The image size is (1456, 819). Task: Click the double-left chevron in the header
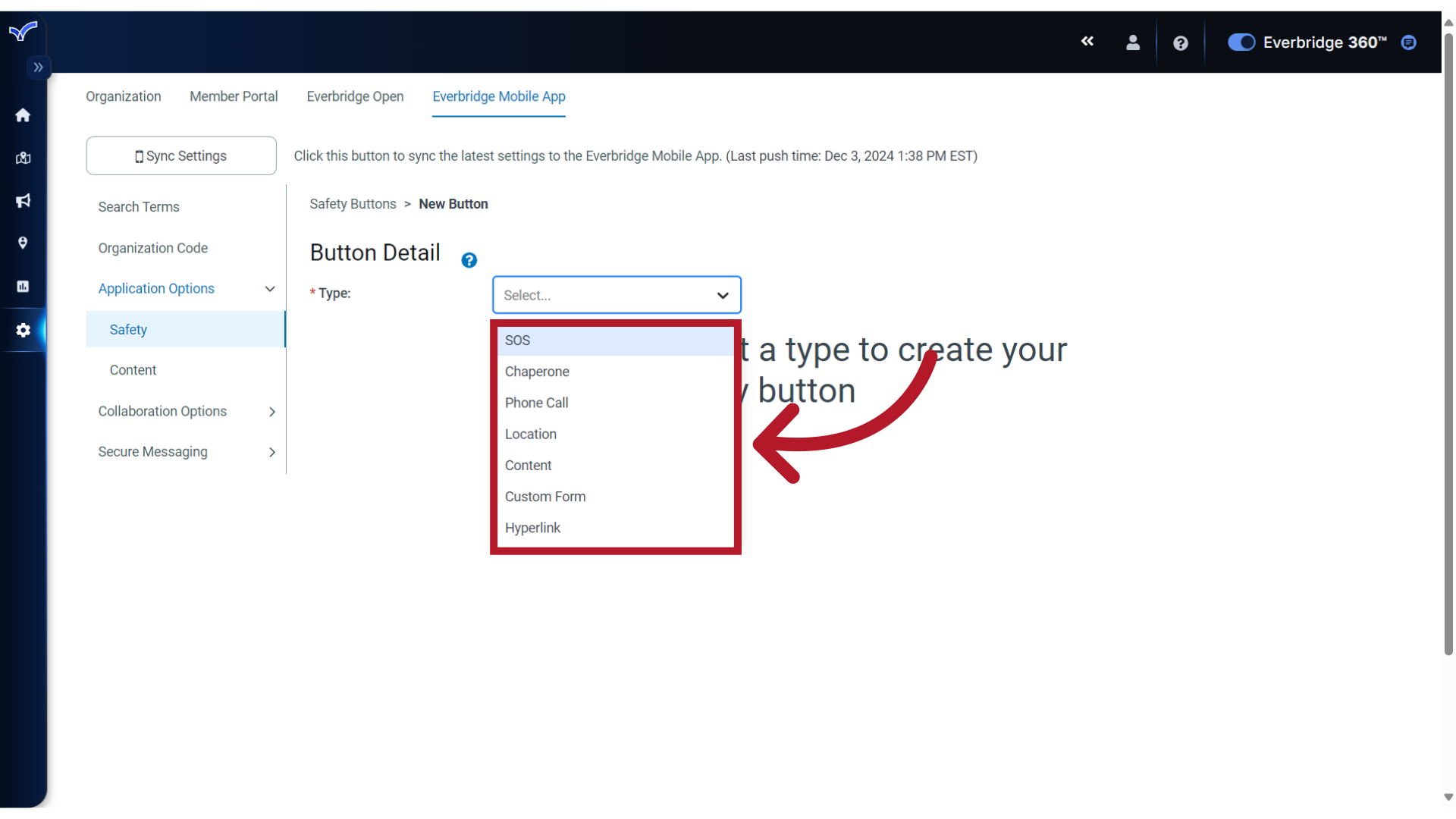1087,41
